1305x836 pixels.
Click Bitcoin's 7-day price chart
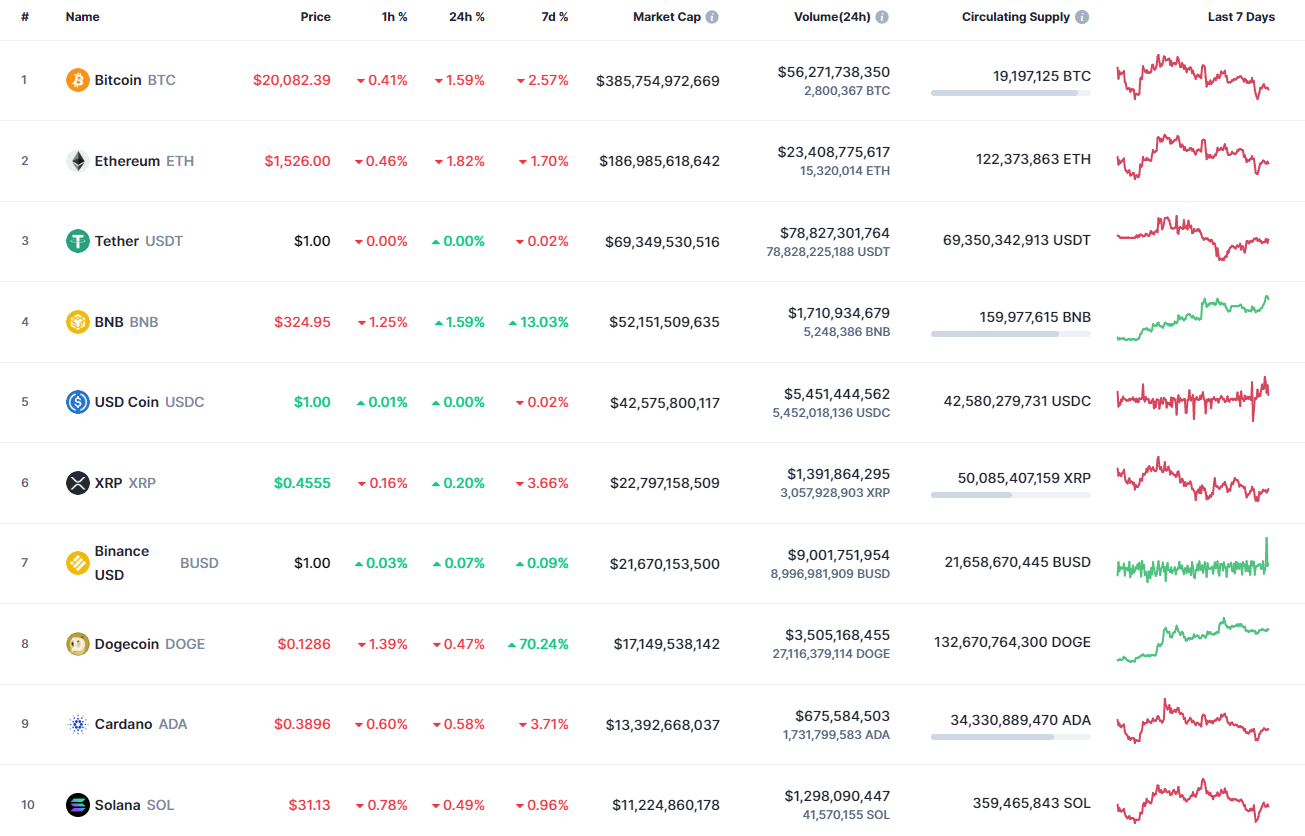[1192, 80]
